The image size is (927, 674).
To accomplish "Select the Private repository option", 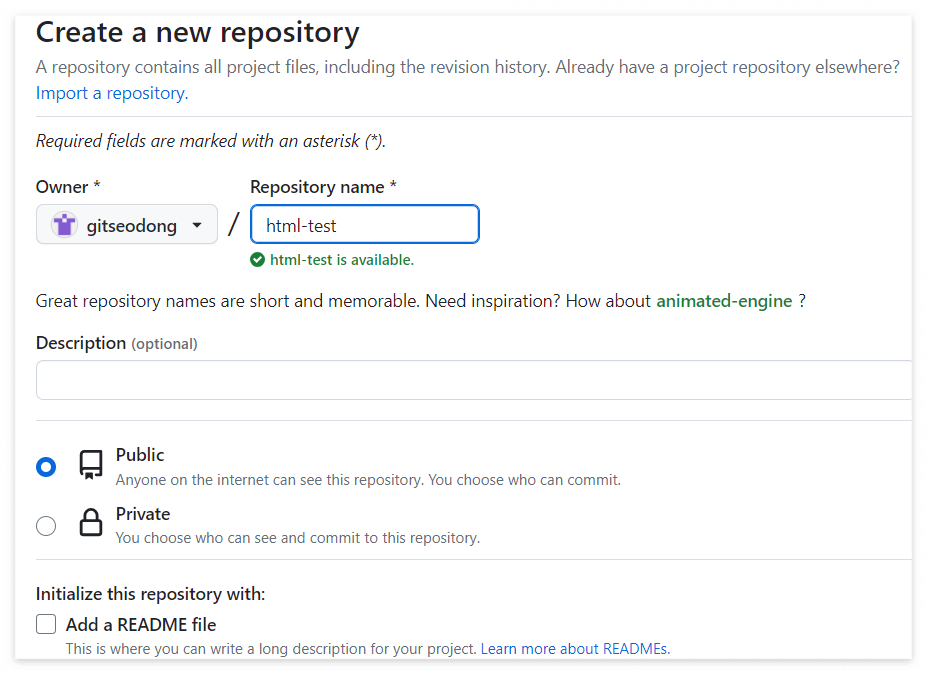I will [x=46, y=525].
